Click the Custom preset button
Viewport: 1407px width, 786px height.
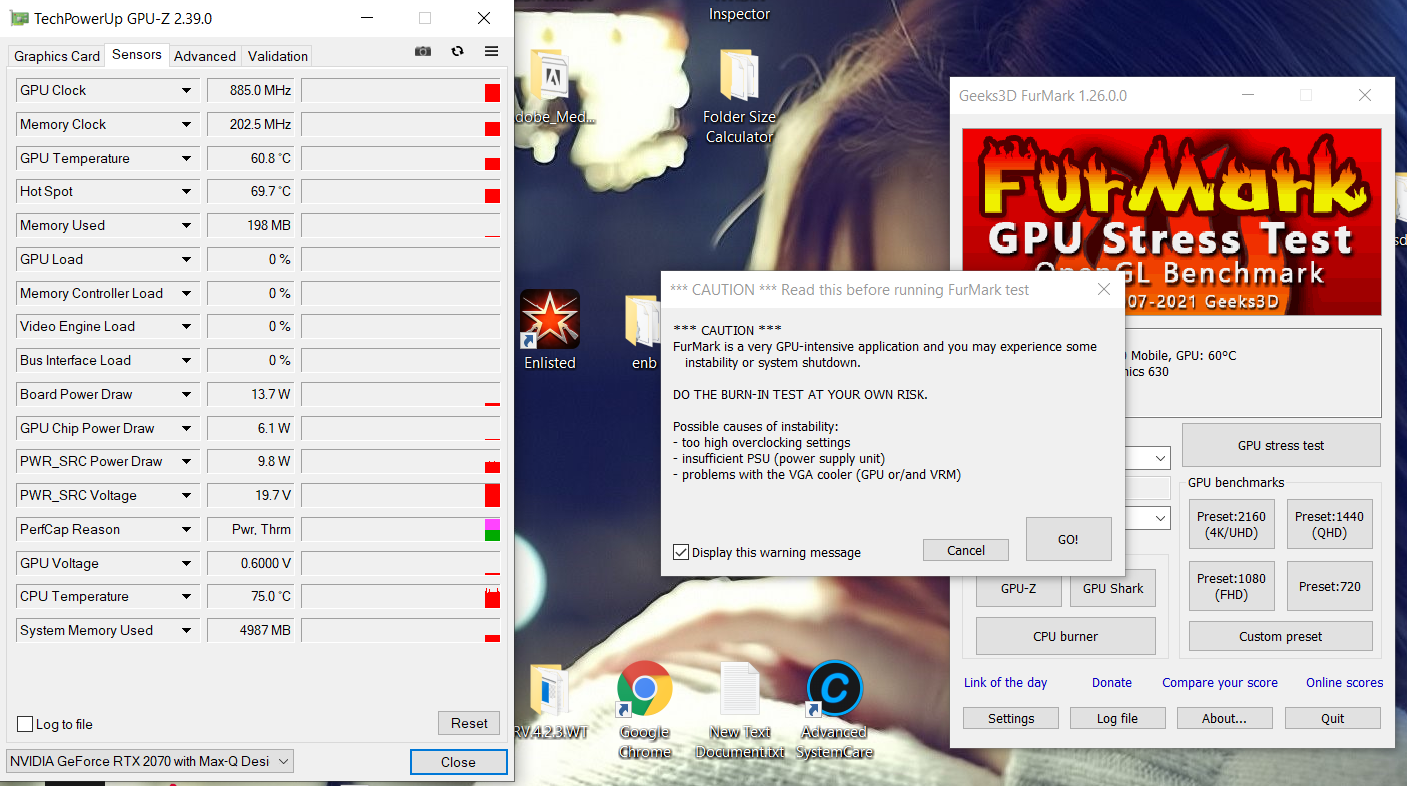(1280, 636)
